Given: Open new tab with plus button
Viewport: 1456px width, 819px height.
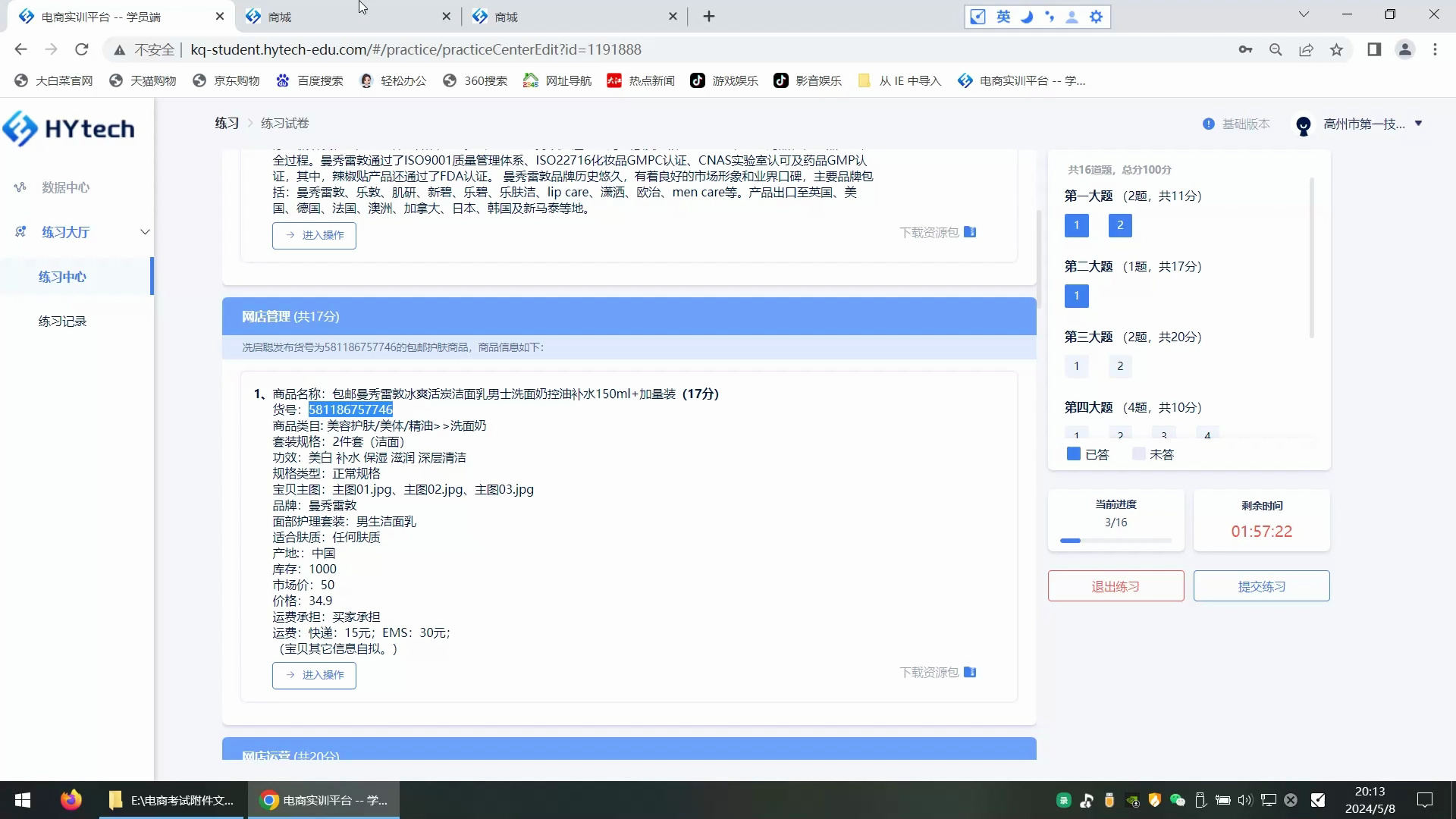Looking at the screenshot, I should point(709,16).
